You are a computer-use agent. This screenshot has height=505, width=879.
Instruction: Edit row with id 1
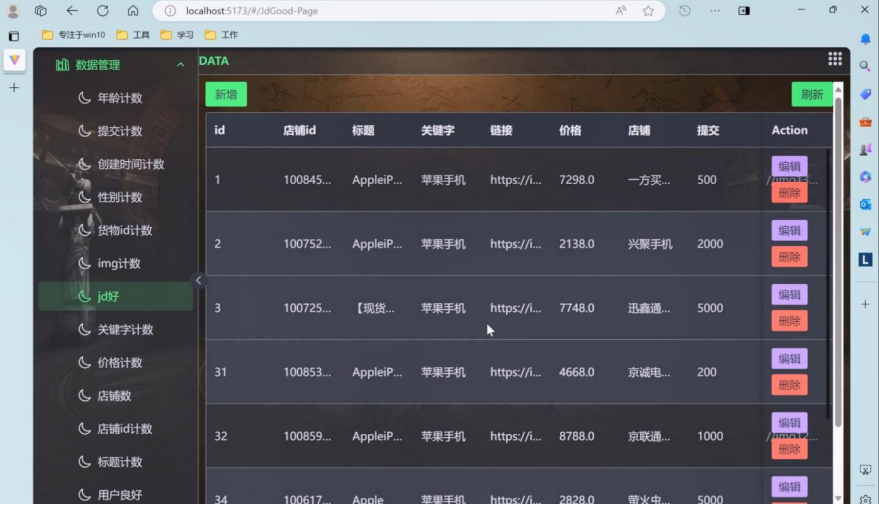pos(789,166)
